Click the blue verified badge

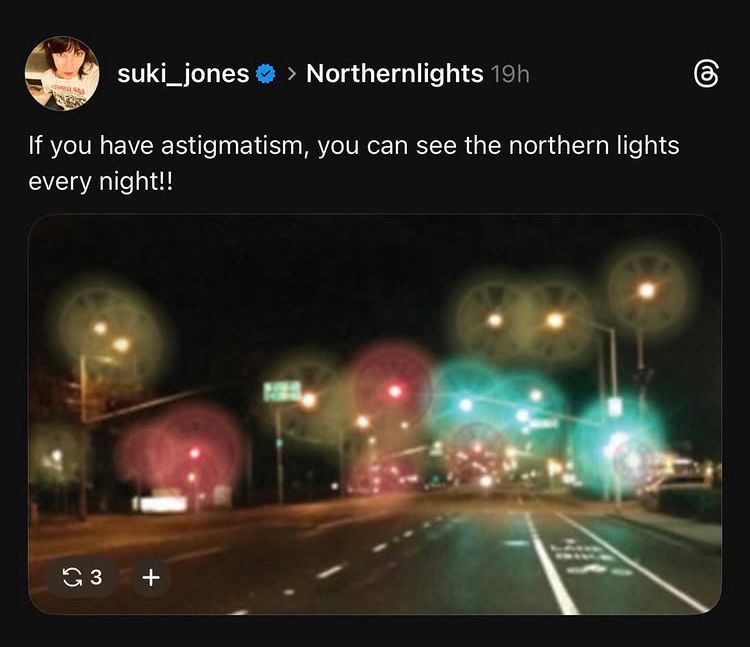[x=265, y=74]
